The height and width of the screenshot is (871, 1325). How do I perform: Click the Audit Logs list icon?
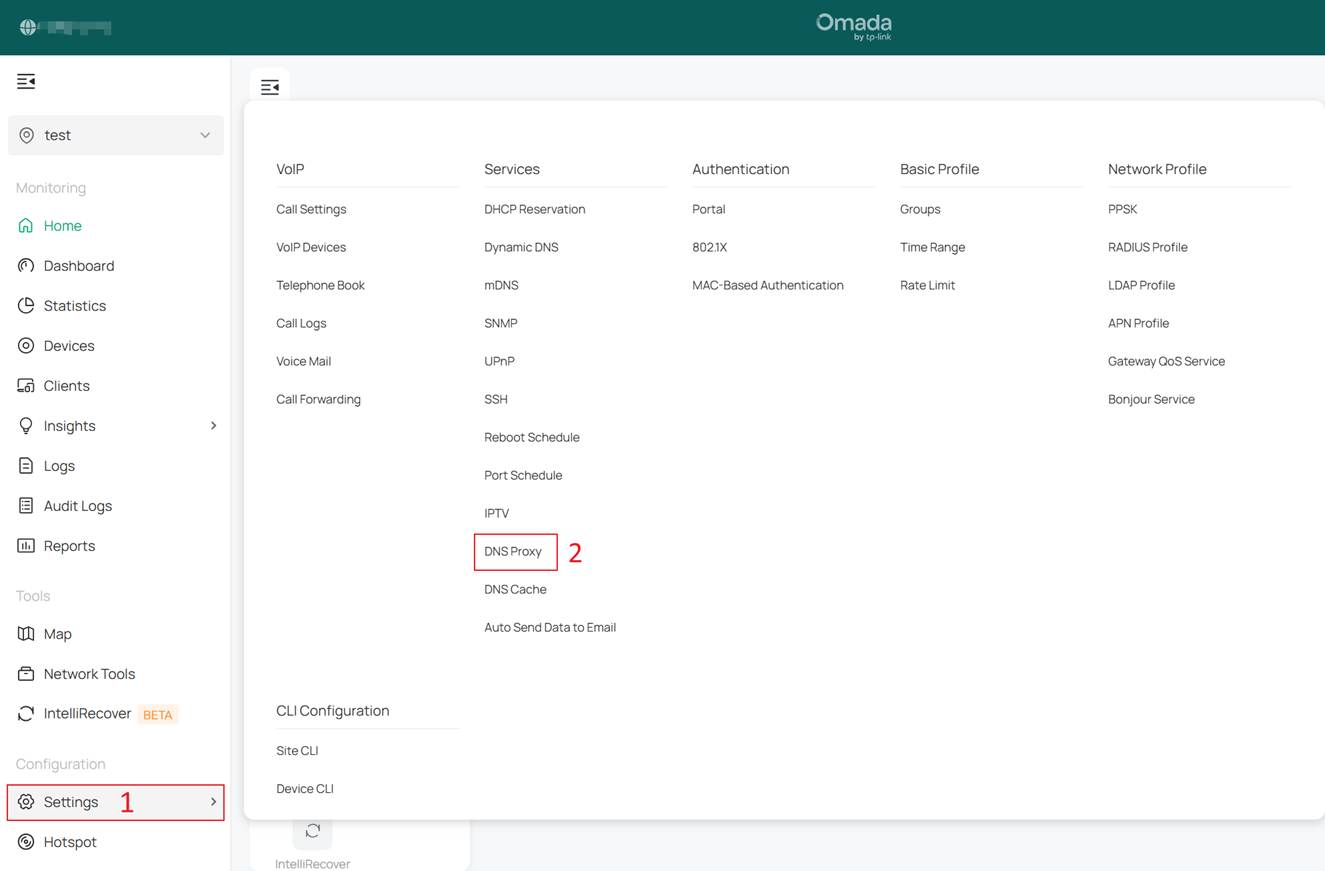tap(26, 506)
